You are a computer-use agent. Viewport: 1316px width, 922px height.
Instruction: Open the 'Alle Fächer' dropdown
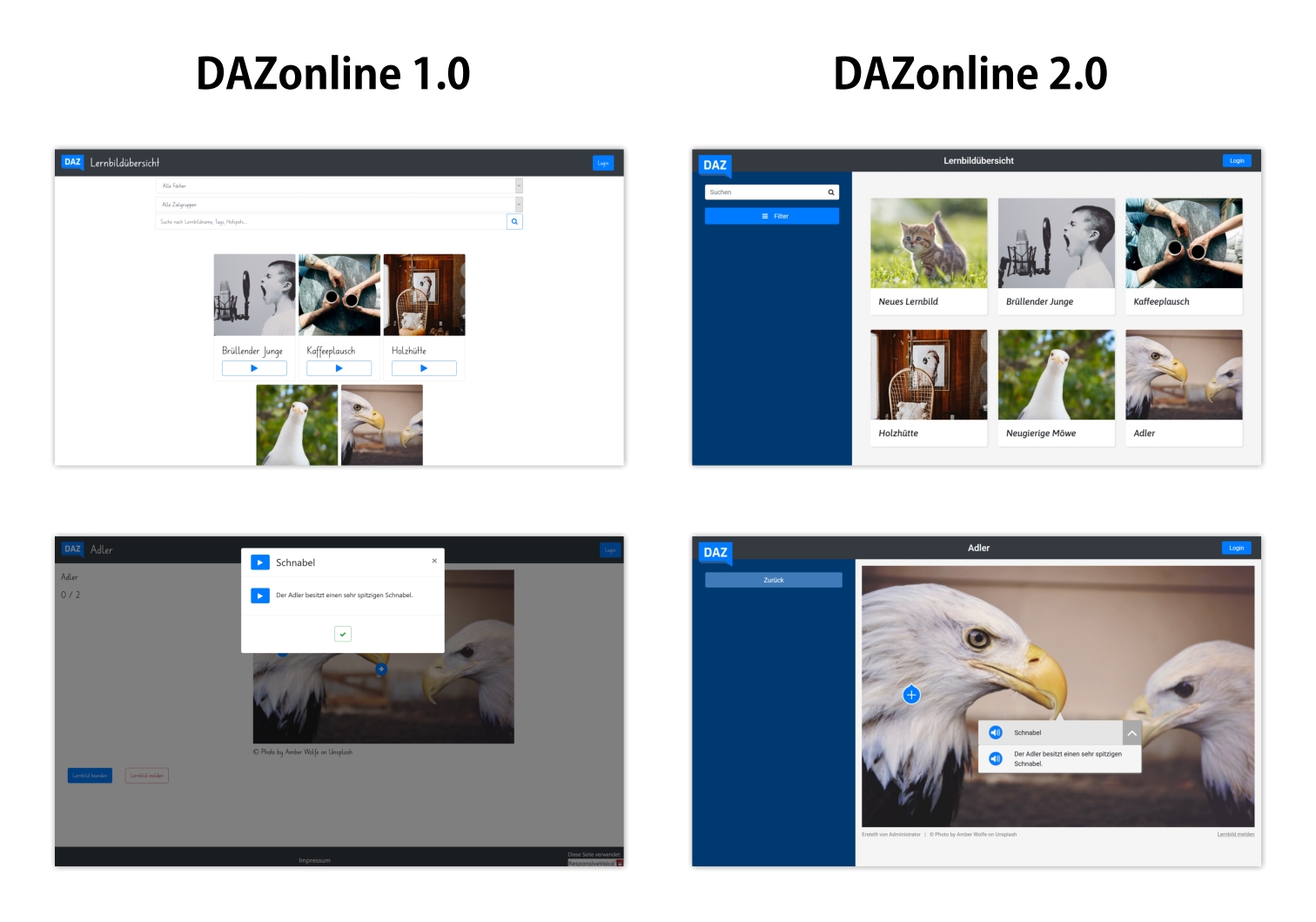[339, 185]
